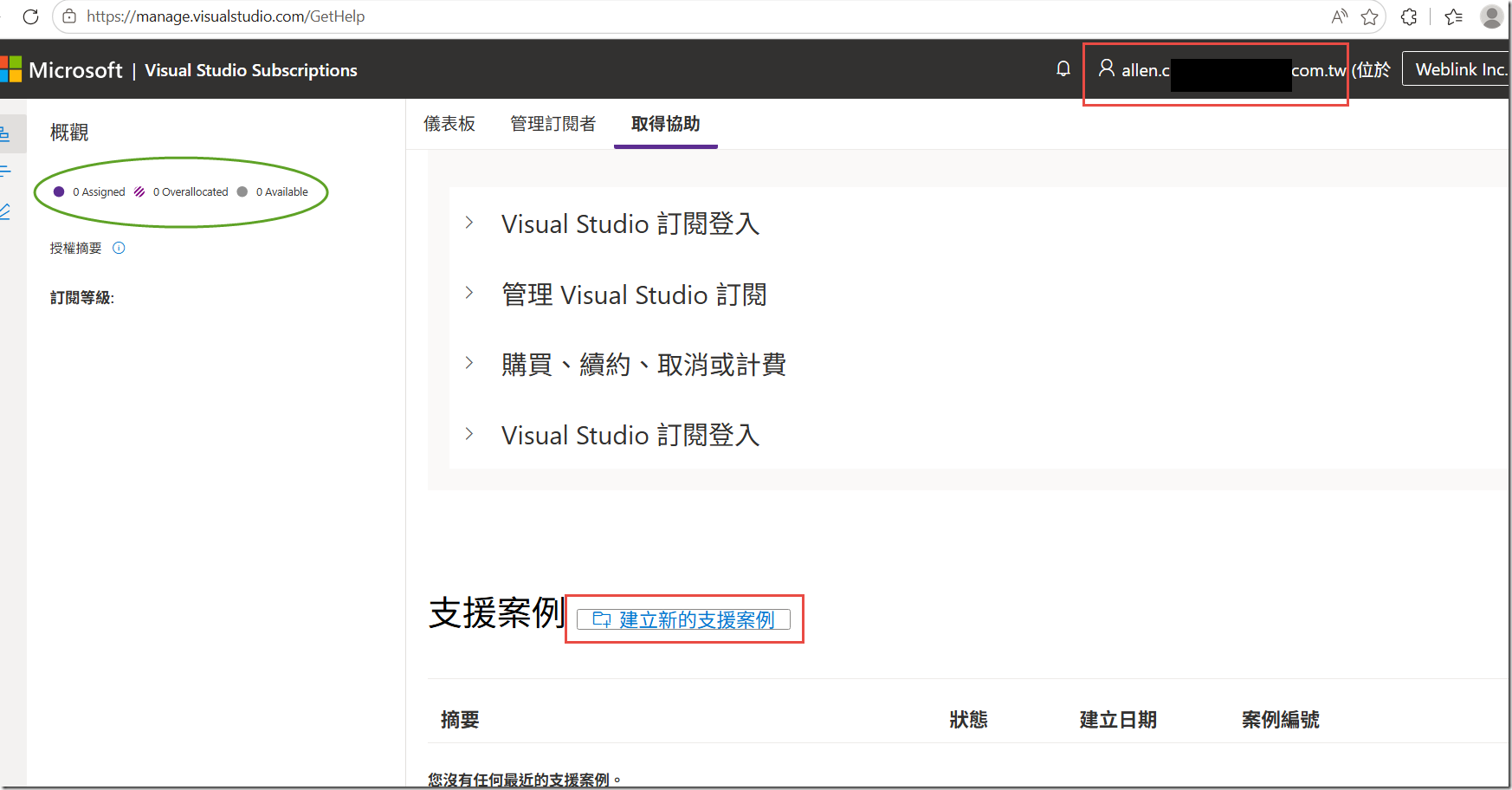Open the browser profile avatar
Image resolution: width=1512 pixels, height=790 pixels.
(x=1492, y=16)
